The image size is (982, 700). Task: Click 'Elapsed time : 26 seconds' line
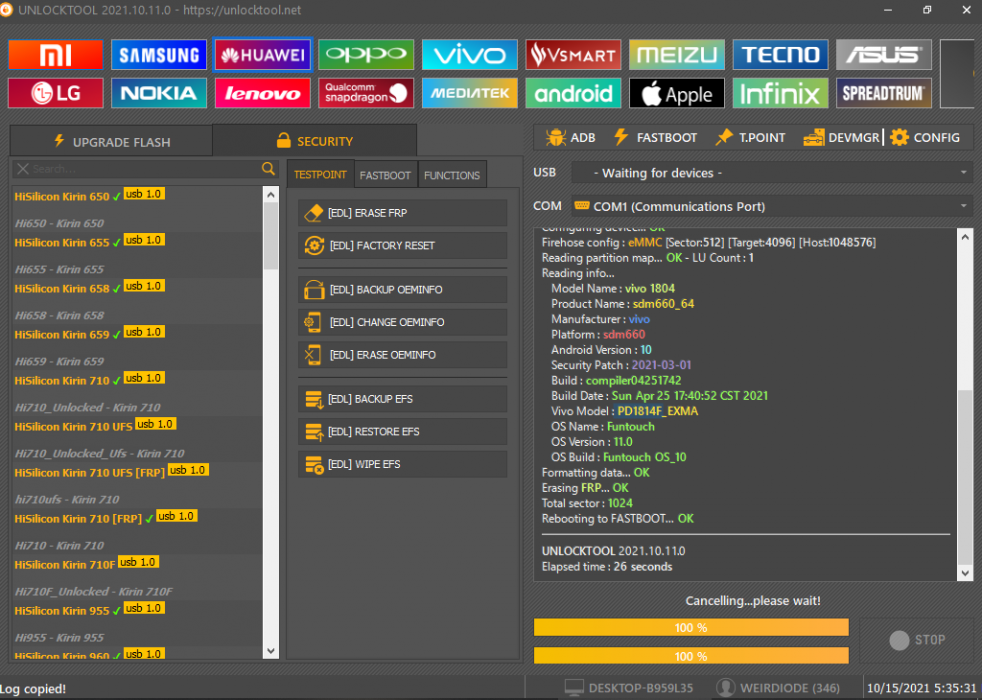pyautogui.click(x=607, y=567)
